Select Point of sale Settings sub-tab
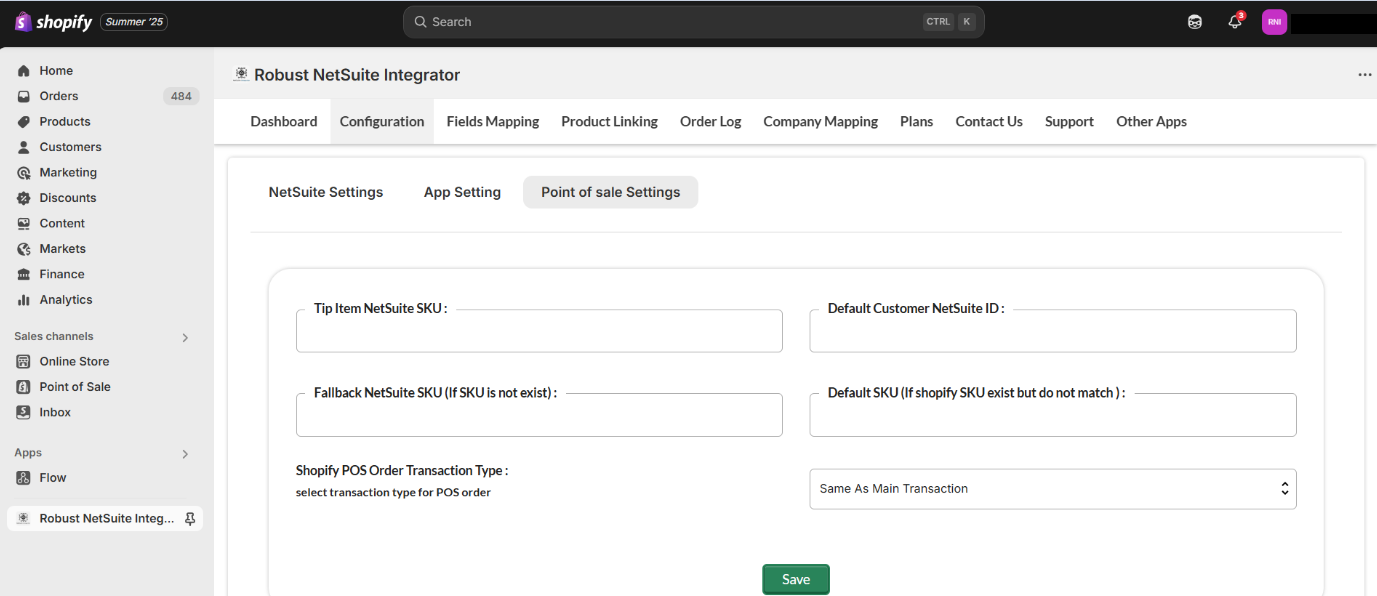 pos(611,192)
